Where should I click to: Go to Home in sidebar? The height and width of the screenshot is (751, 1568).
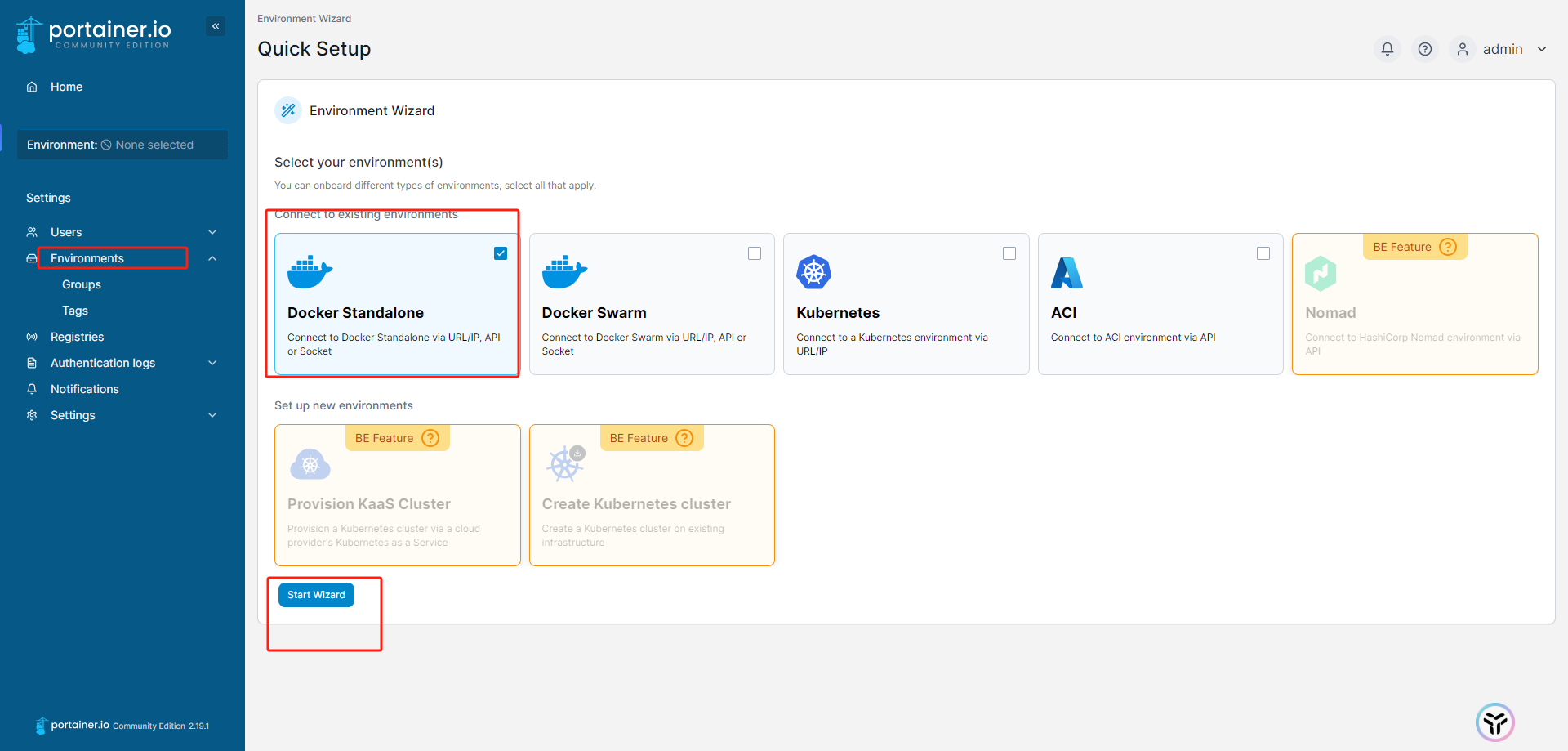tap(66, 87)
